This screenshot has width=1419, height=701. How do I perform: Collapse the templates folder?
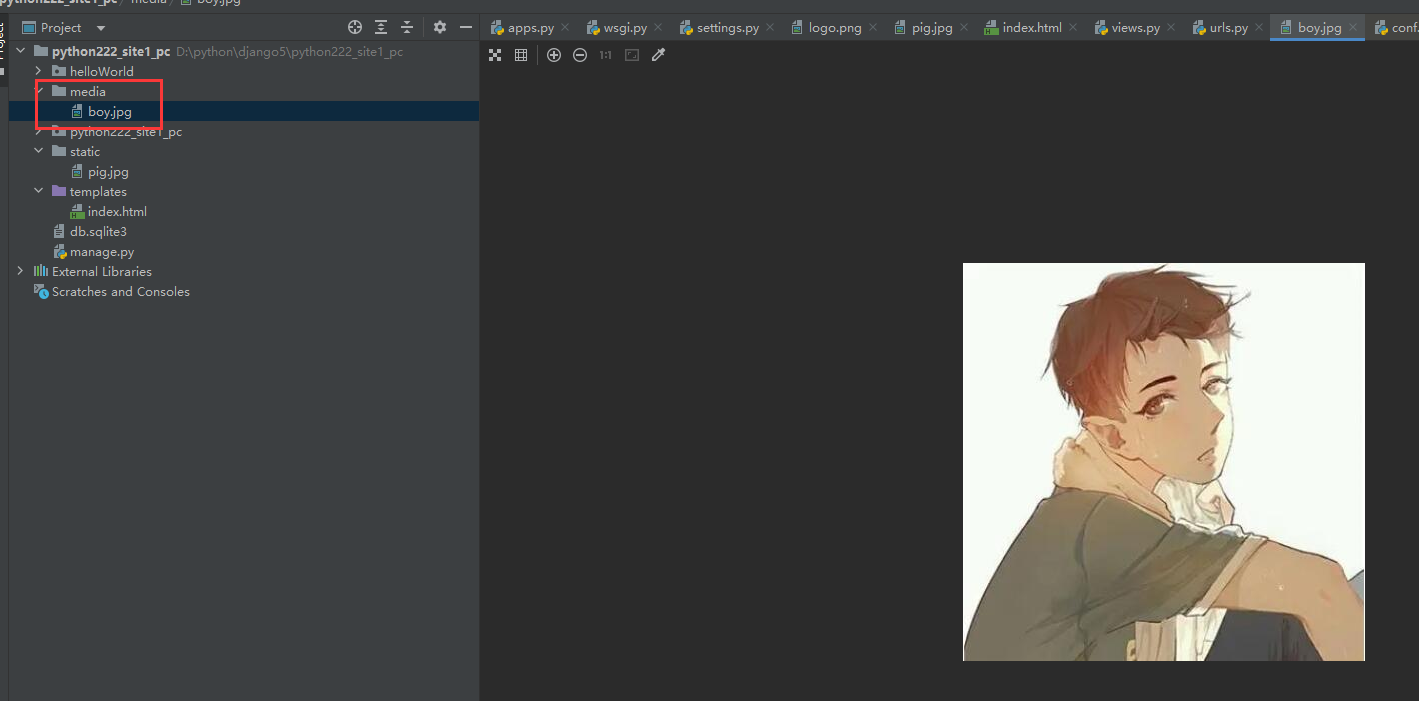click(x=38, y=191)
